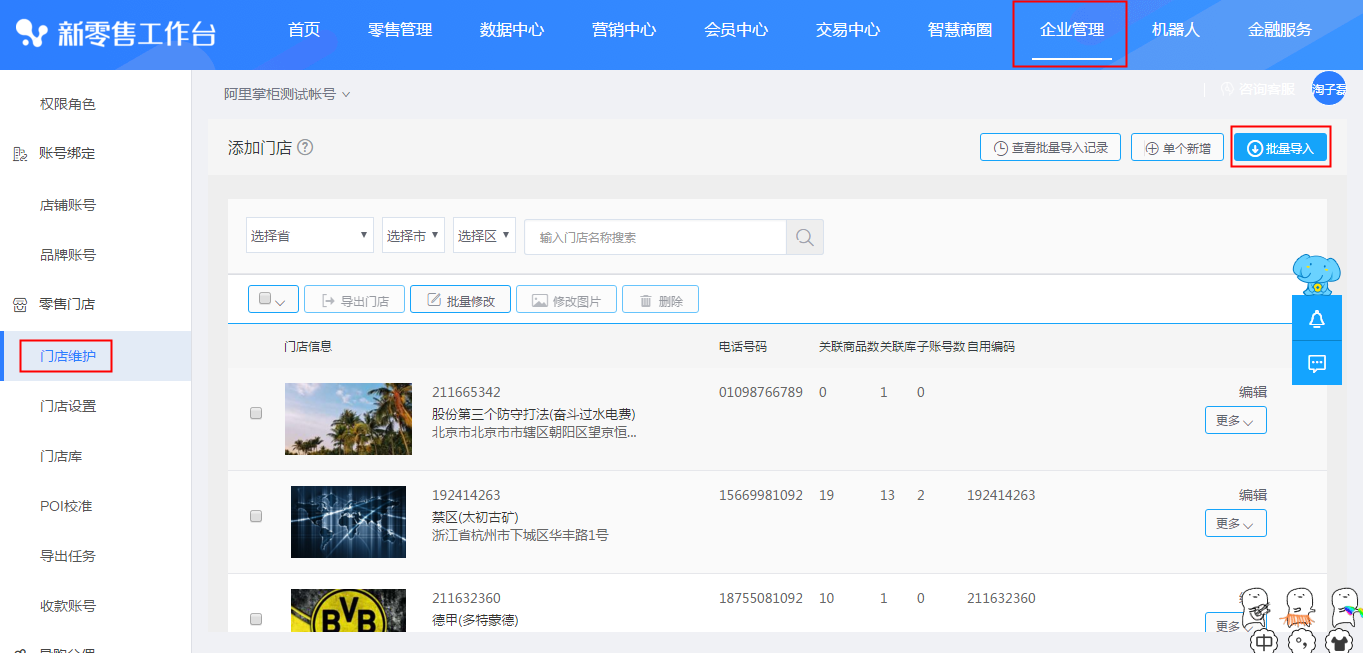Check the checkbox for store 211632360
This screenshot has height=653, width=1363.
click(256, 619)
